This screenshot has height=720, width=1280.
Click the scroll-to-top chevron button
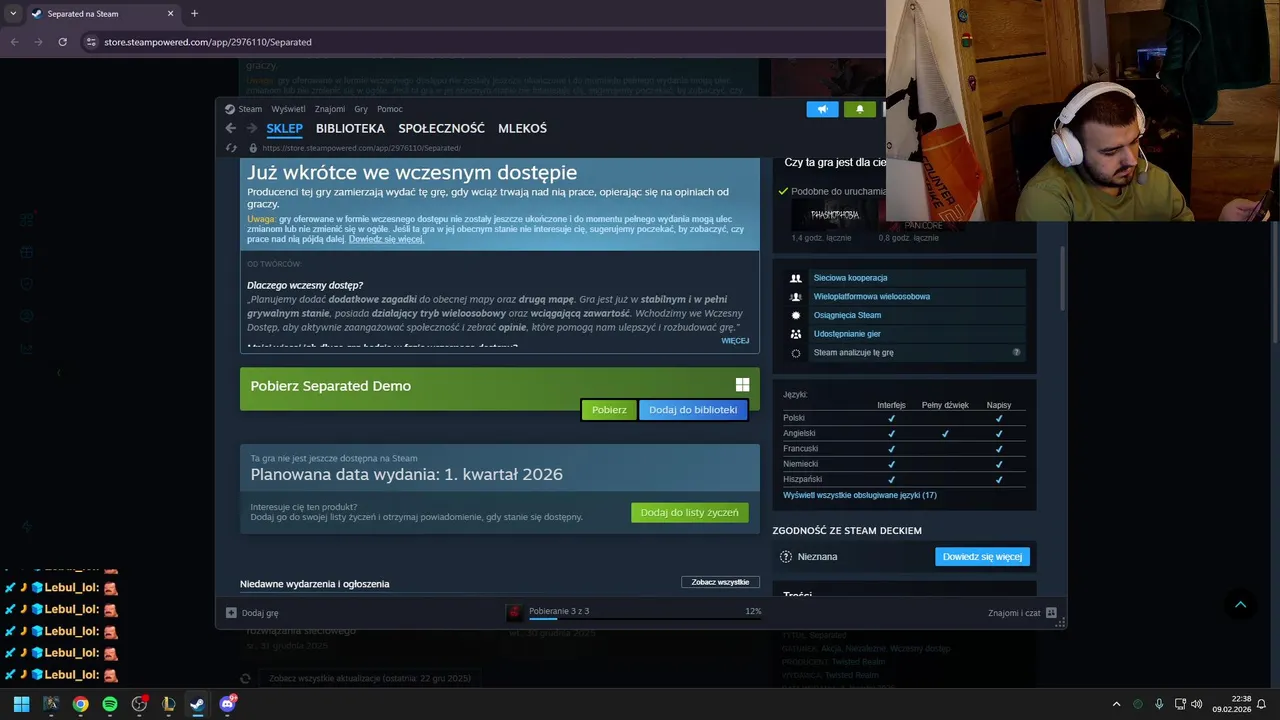(1240, 604)
